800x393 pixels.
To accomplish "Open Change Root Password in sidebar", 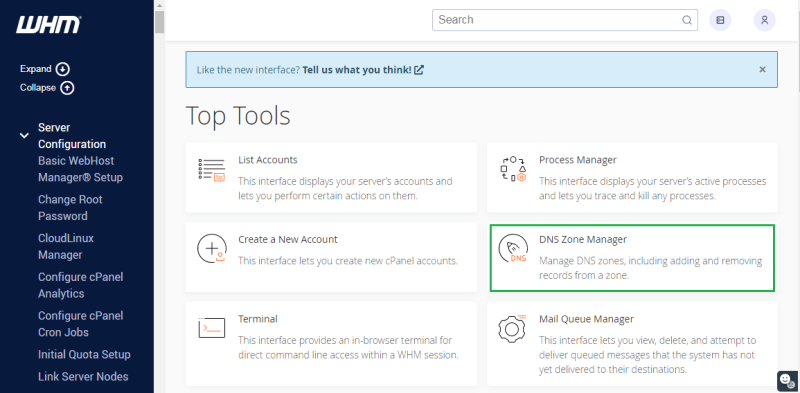I will pyautogui.click(x=70, y=208).
